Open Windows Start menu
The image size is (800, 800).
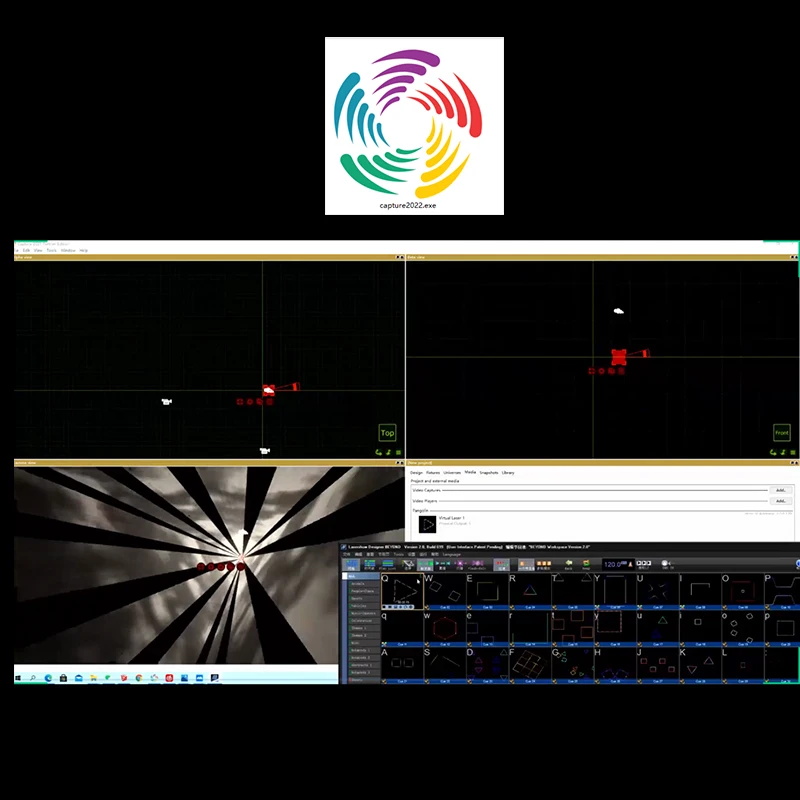click(18, 678)
